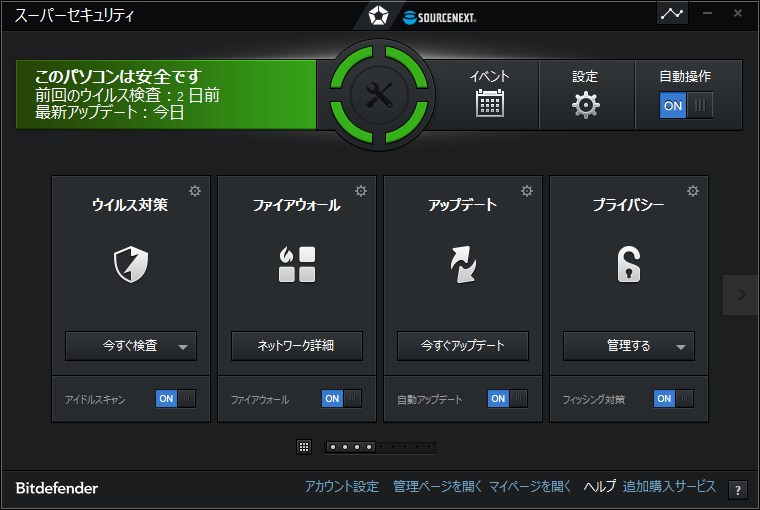Click the ウイルス対策 shield icon

tap(131, 264)
